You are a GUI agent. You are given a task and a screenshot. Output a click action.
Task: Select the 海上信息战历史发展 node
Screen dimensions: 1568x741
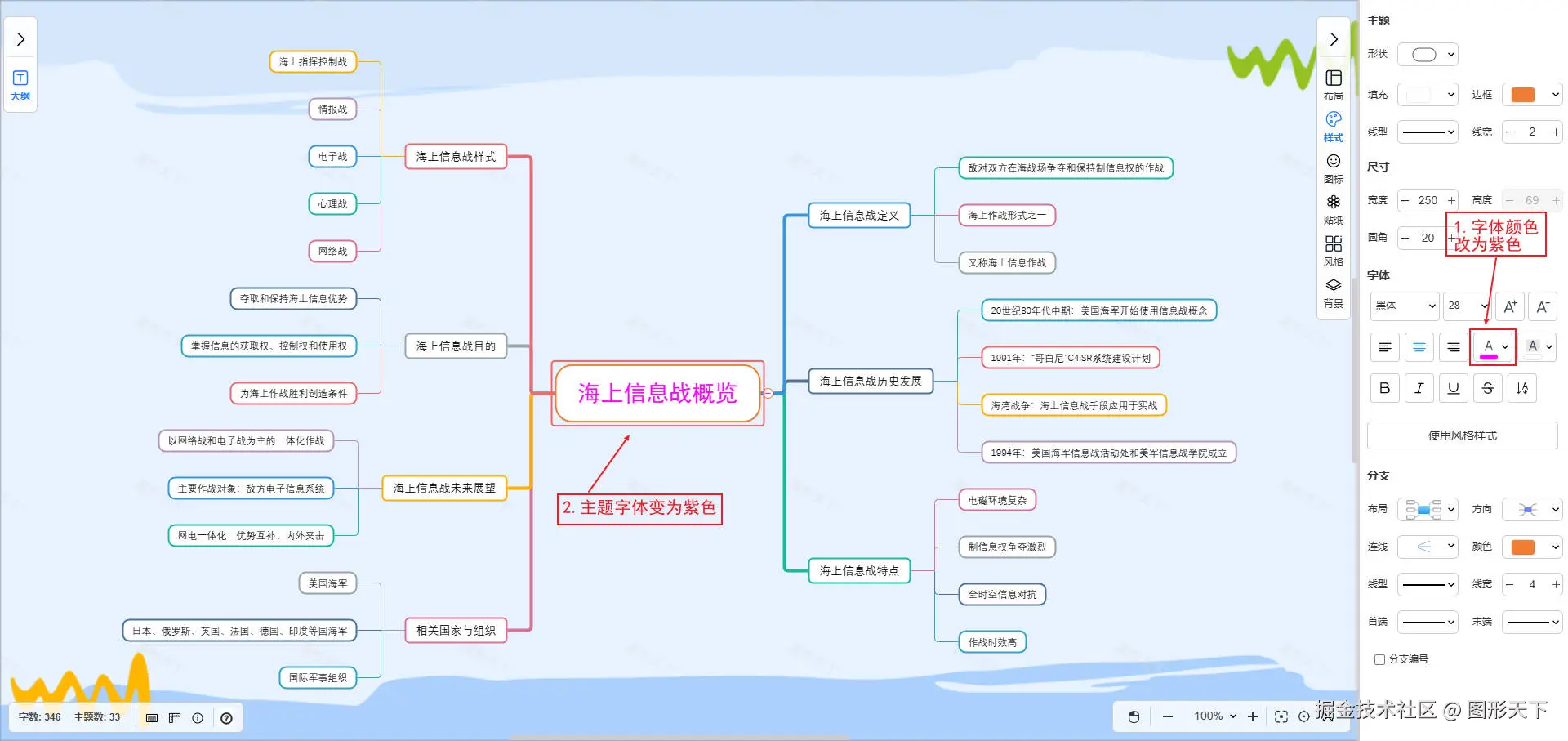[871, 382]
